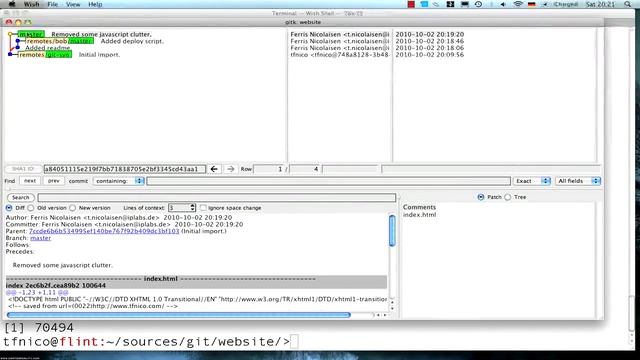The image size is (640, 360).
Task: Open the 'containing:' dropdown
Action: tap(119, 181)
